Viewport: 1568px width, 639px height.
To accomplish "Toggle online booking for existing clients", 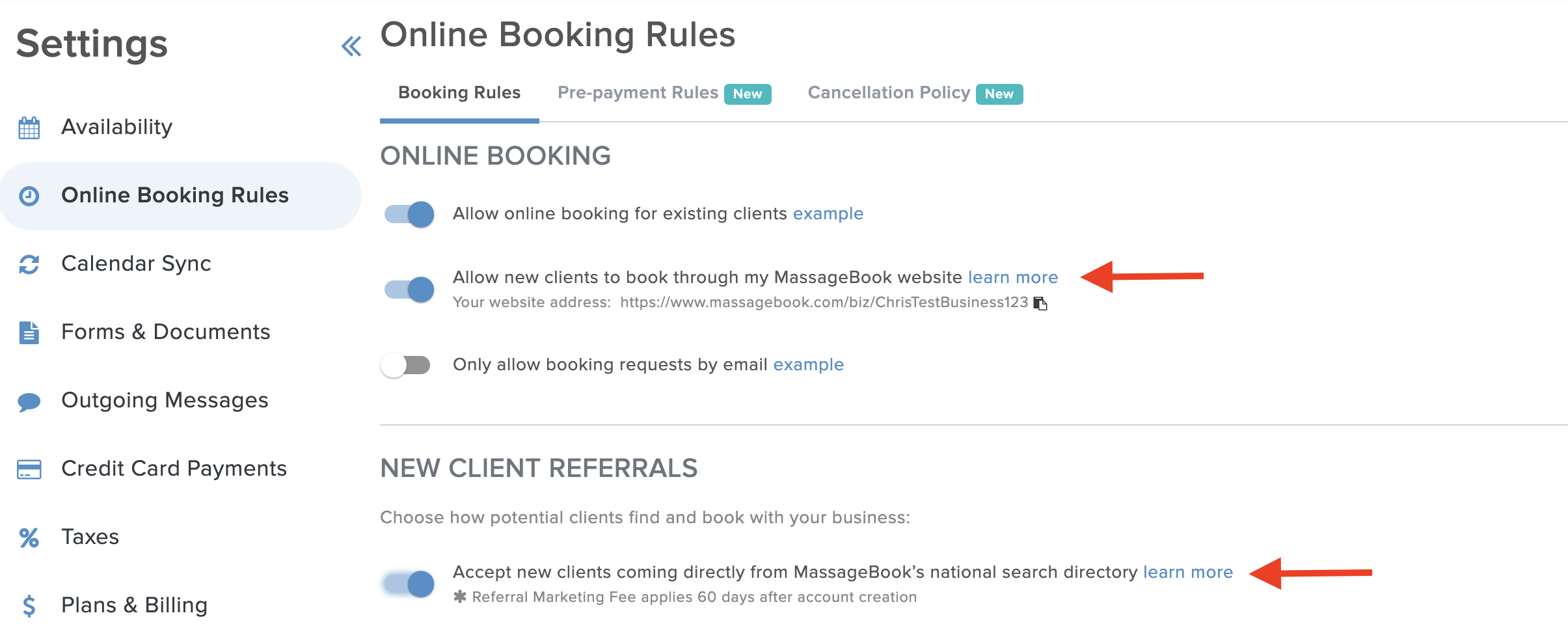I will click(x=409, y=214).
